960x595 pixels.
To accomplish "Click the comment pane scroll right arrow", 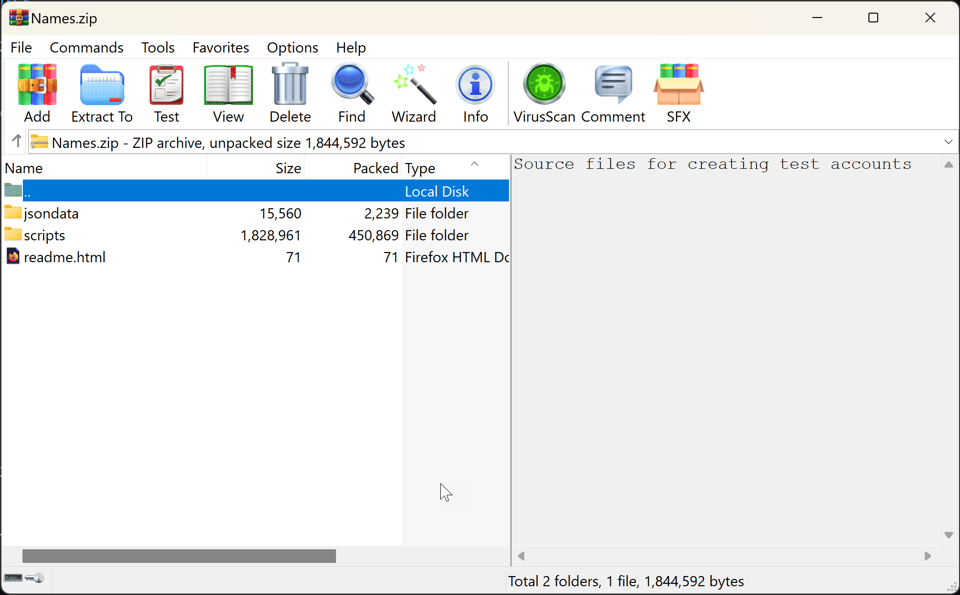I will (928, 556).
